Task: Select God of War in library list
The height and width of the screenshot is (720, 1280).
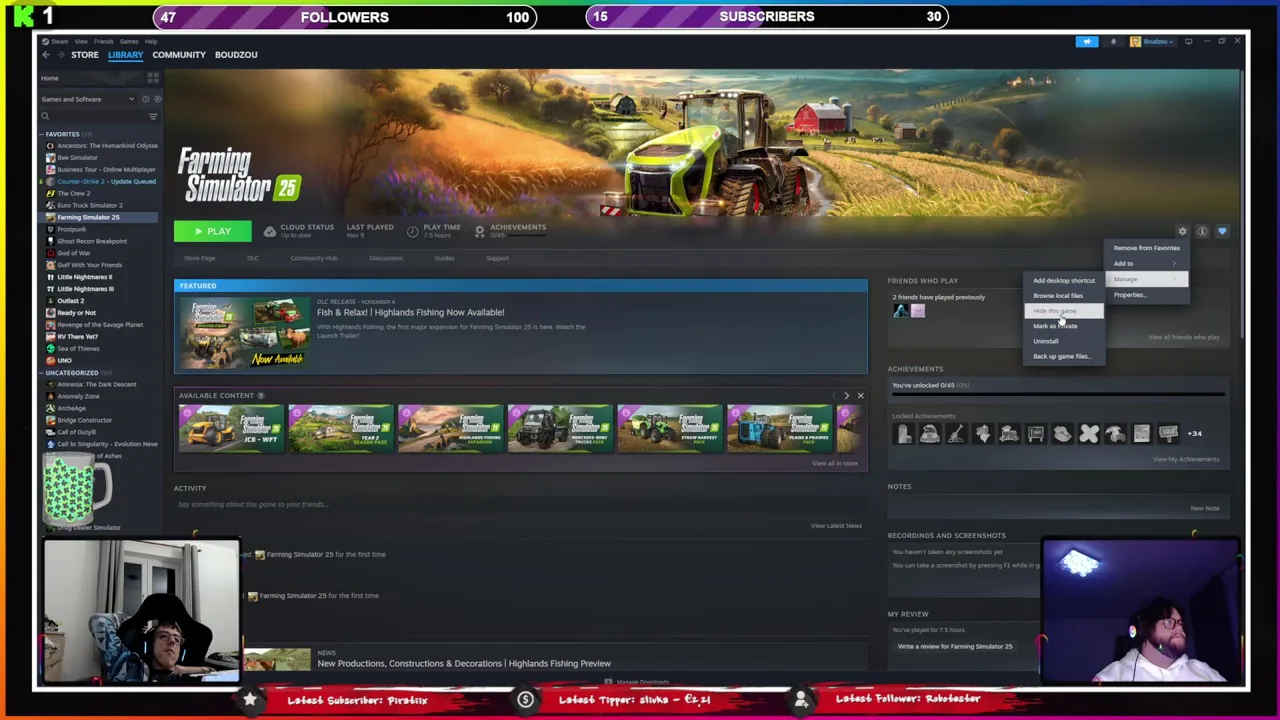Action: click(x=73, y=253)
